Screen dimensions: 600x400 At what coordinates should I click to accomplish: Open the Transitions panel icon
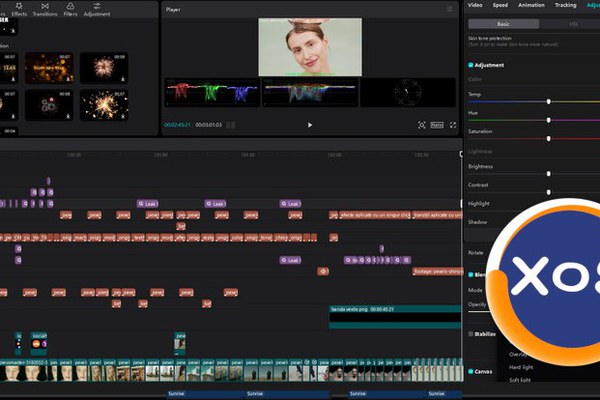pos(45,9)
